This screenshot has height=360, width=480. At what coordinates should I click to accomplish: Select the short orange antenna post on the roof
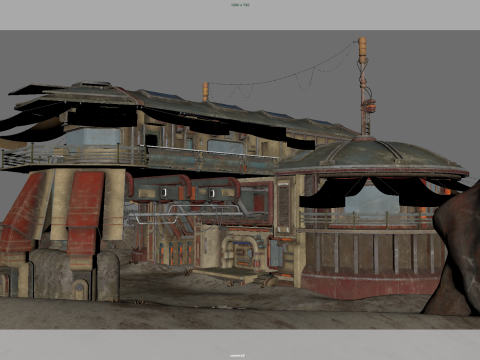pos(205,92)
